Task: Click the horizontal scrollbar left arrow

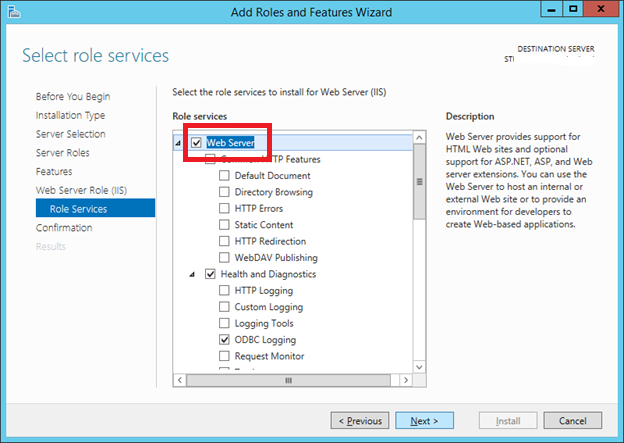Action: [x=180, y=380]
